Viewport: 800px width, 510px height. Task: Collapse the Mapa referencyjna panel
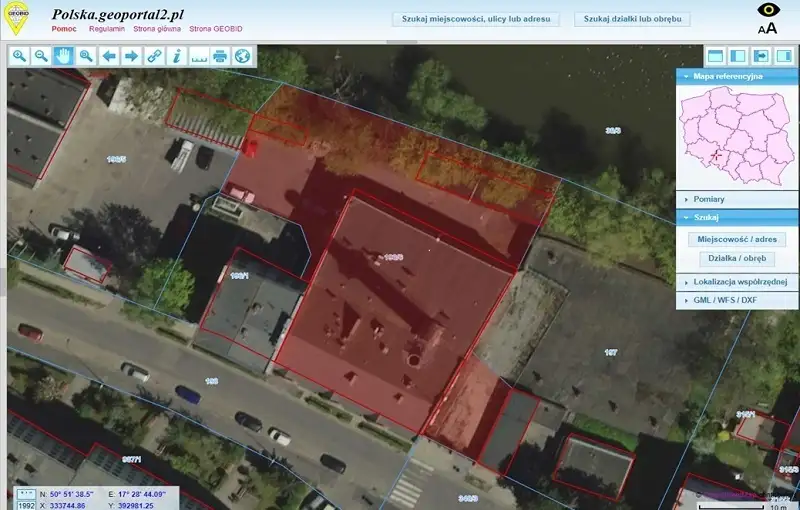pyautogui.click(x=736, y=76)
